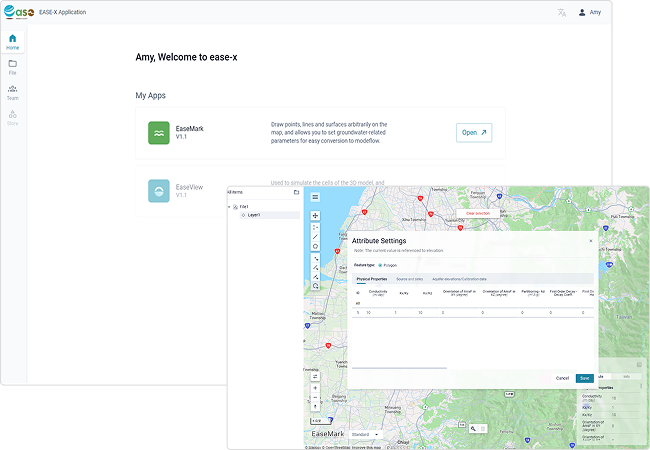Click the side panel vertical scrollbar
The height and width of the screenshot is (450, 650).
coord(641,386)
